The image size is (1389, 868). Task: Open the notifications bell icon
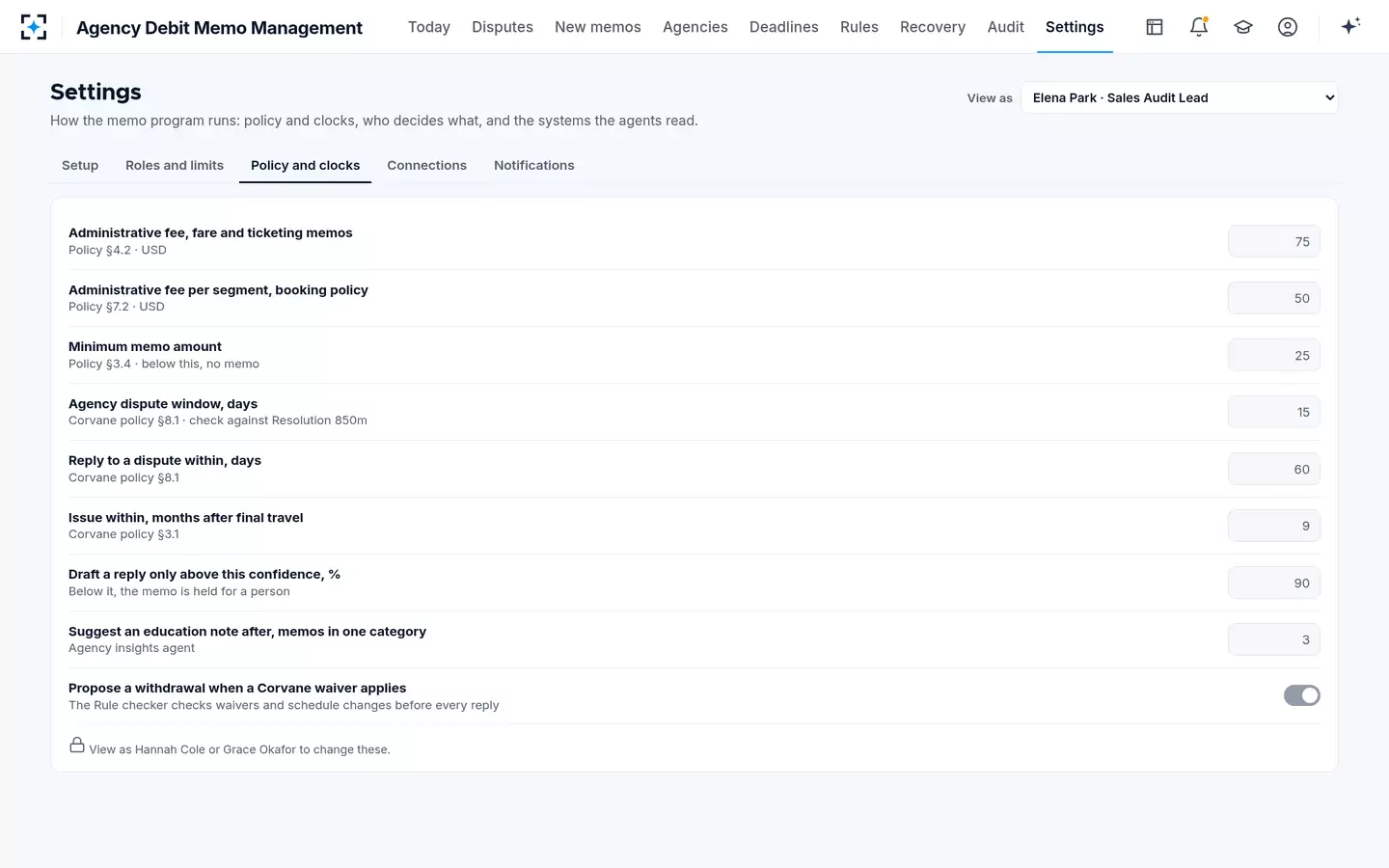tap(1199, 27)
